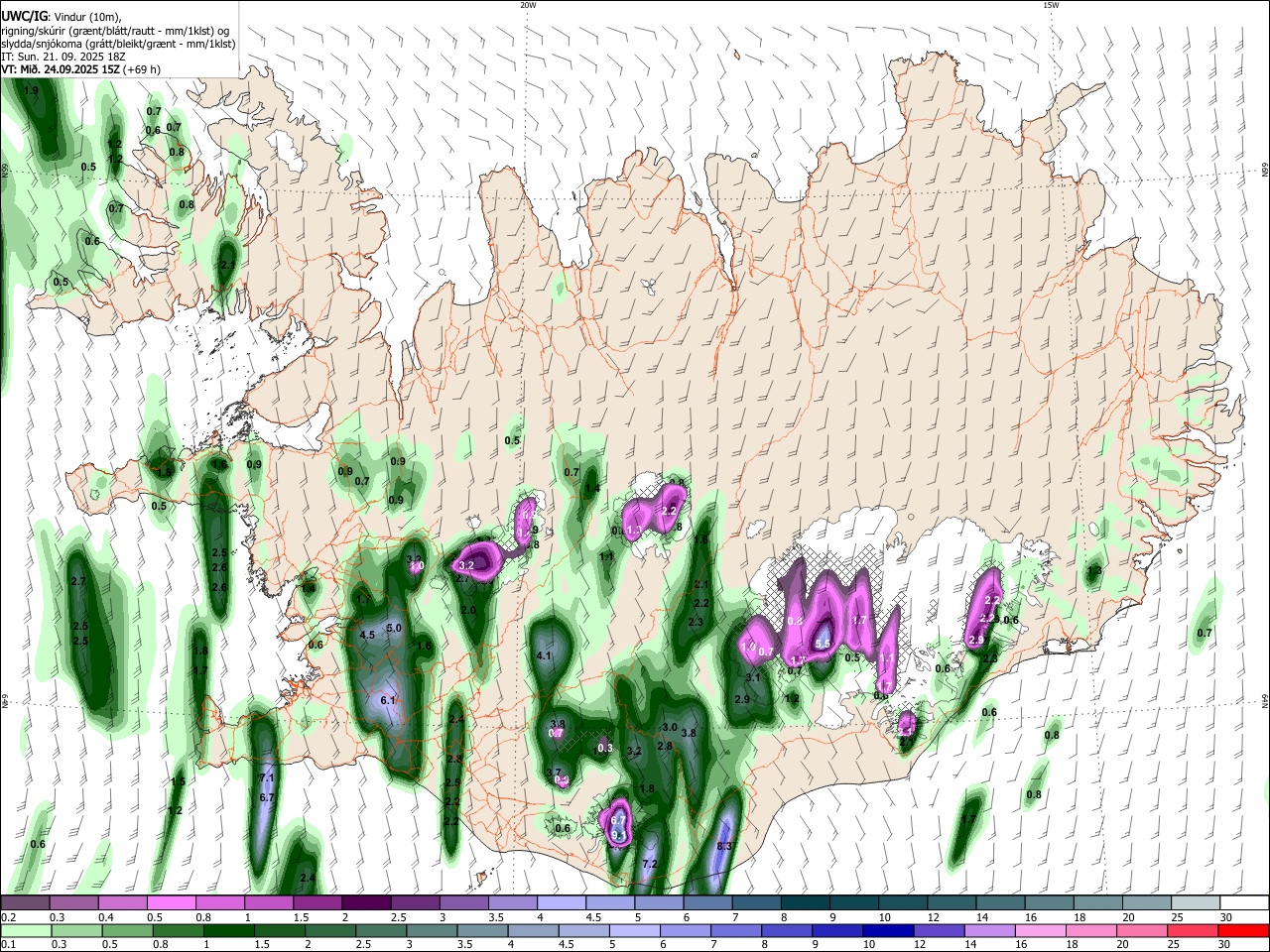This screenshot has width=1270, height=952.
Task: Pick the upper snow scale swatch 6–7
Action: tap(707, 903)
